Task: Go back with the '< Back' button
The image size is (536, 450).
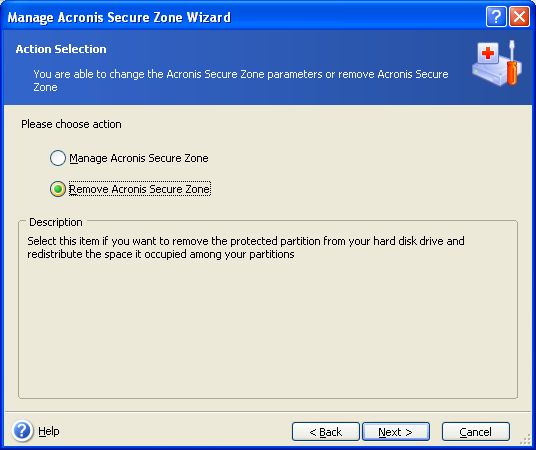Action: (325, 432)
